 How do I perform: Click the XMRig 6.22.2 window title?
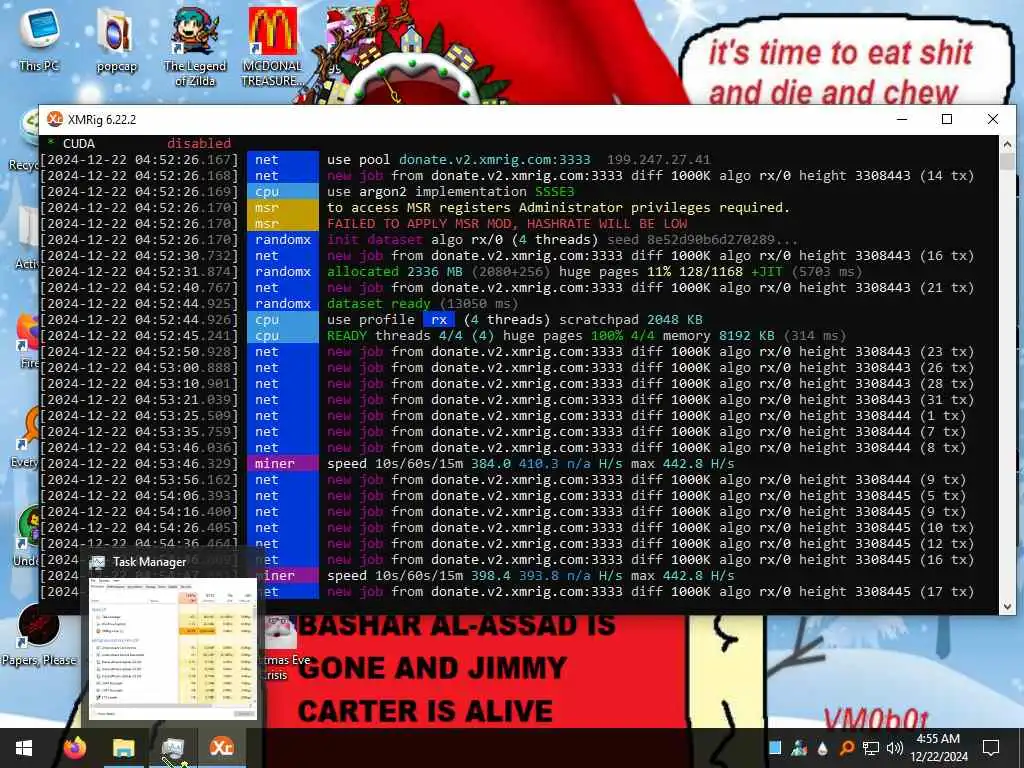(x=102, y=120)
